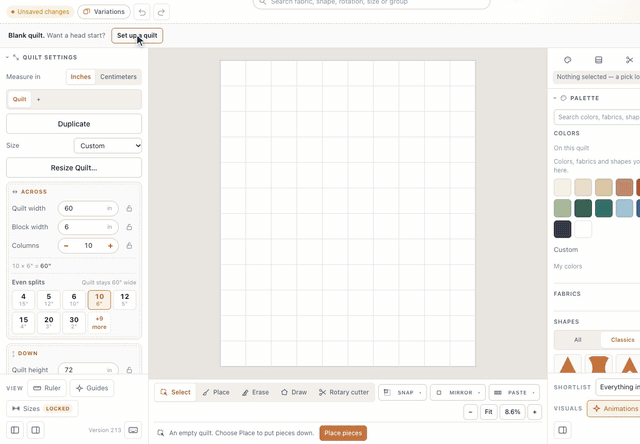Screen dimensions: 640x444
Task: Click the Block width input field
Action: coord(88,227)
